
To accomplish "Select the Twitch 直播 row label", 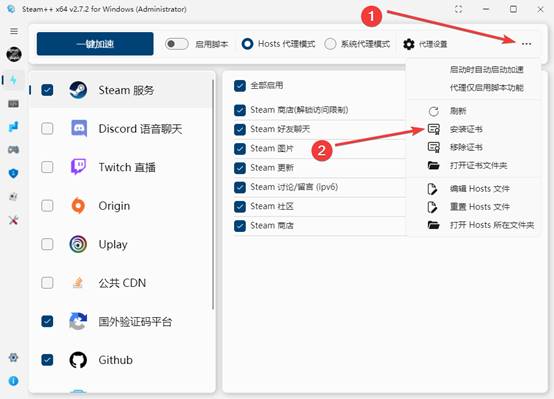I will [x=127, y=167].
